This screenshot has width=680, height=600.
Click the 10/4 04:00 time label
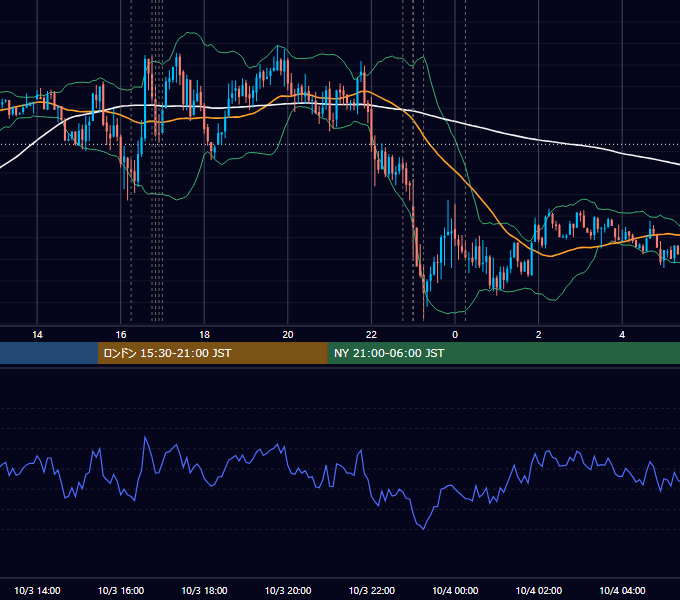click(622, 590)
